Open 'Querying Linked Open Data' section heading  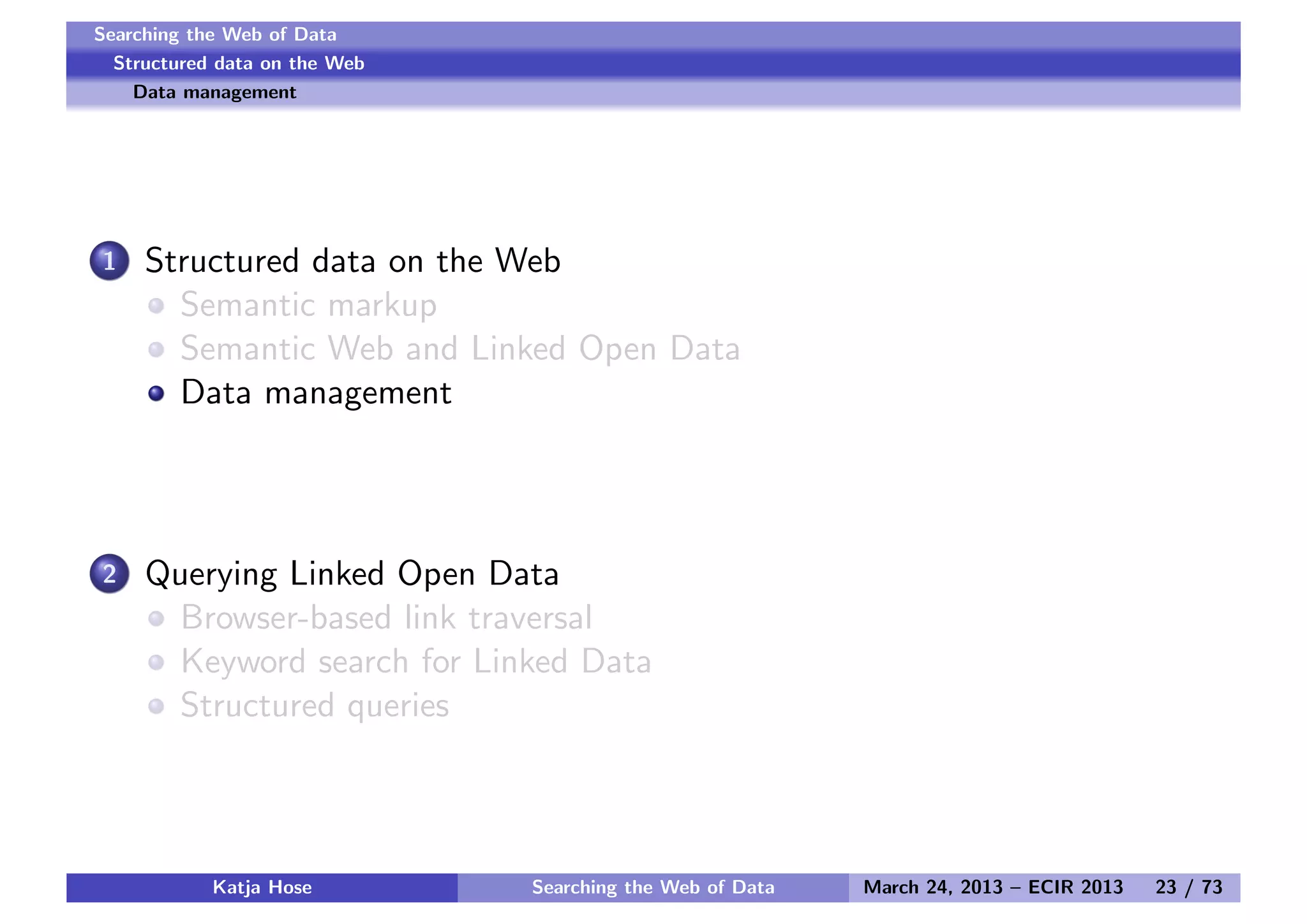(x=352, y=574)
